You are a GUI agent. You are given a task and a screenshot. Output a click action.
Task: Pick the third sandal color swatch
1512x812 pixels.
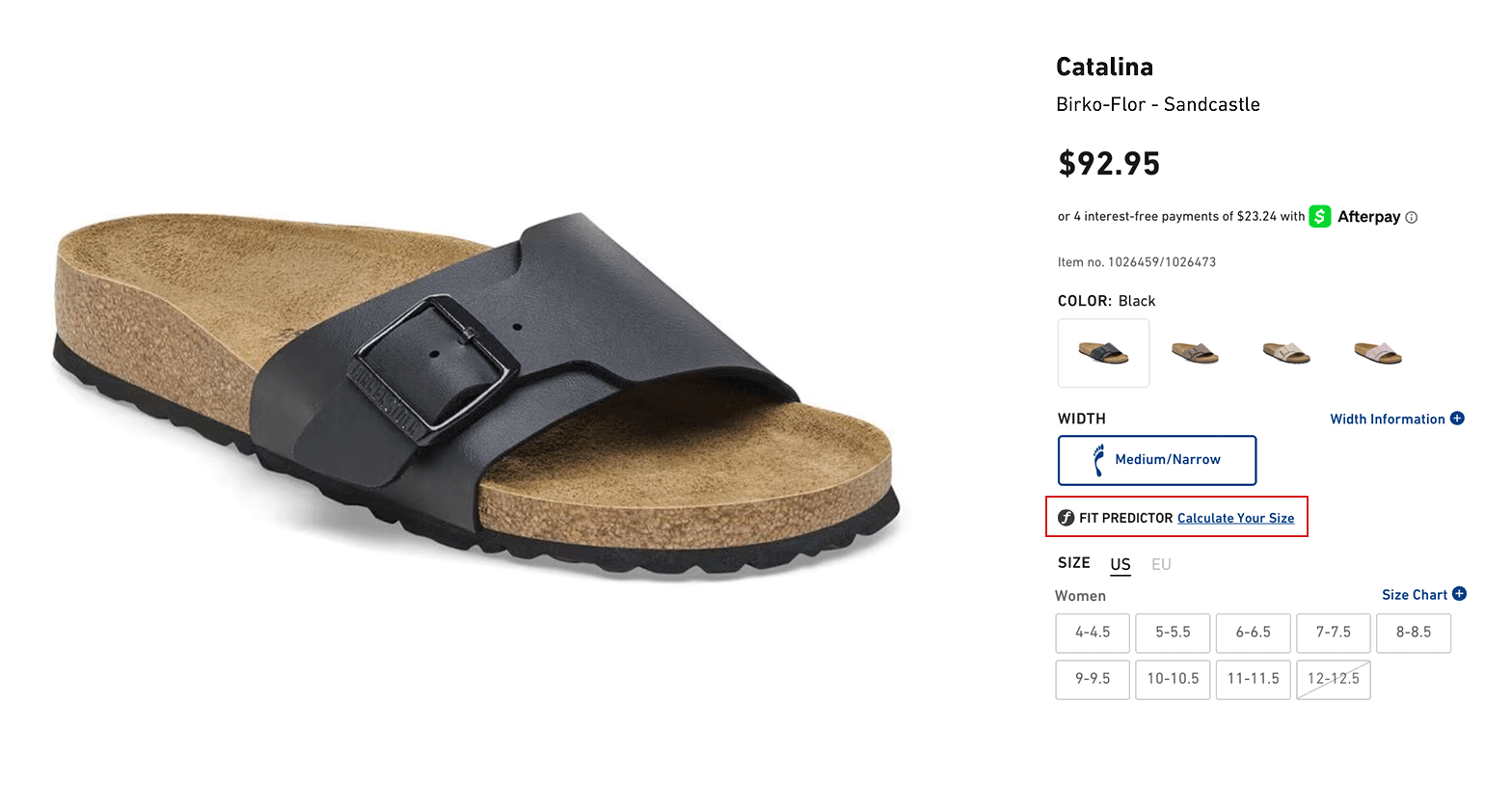pyautogui.click(x=1286, y=353)
